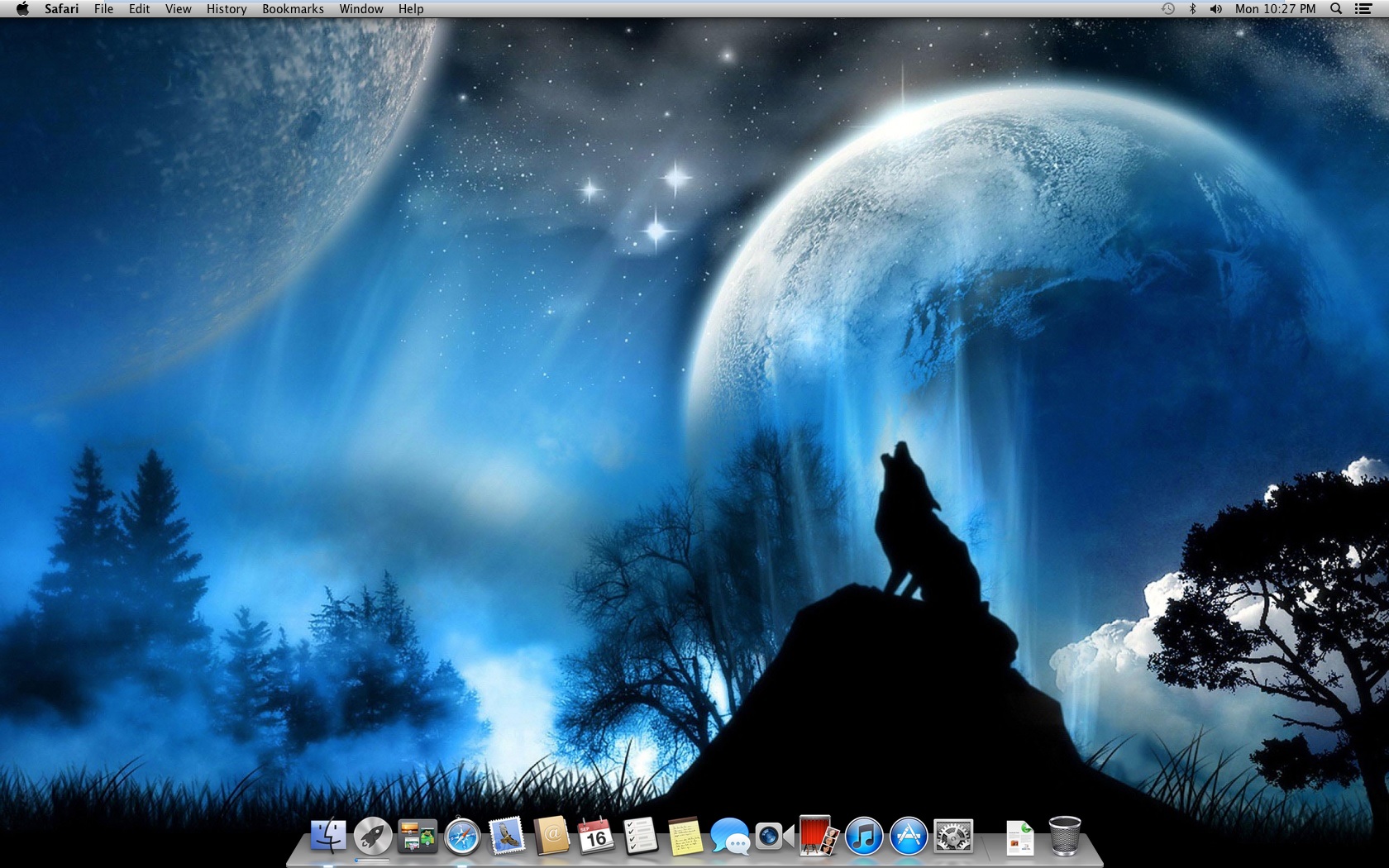Open the yellow Notes pad icon

point(685,837)
